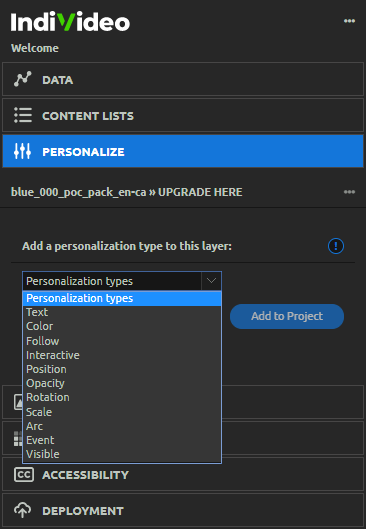Screen dimensions: 366x529
Task: Open the top-right three-dot options menu
Action: pyautogui.click(x=349, y=21)
